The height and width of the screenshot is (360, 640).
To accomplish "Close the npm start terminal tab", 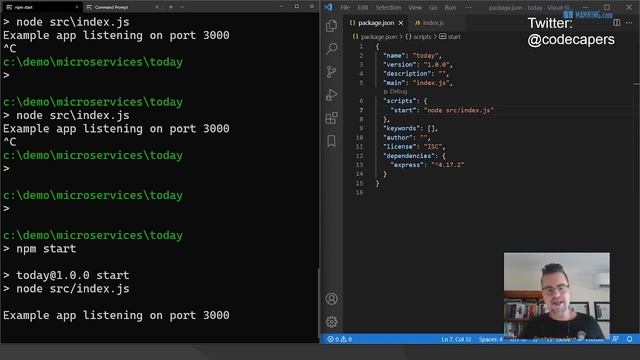I will pos(77,7).
